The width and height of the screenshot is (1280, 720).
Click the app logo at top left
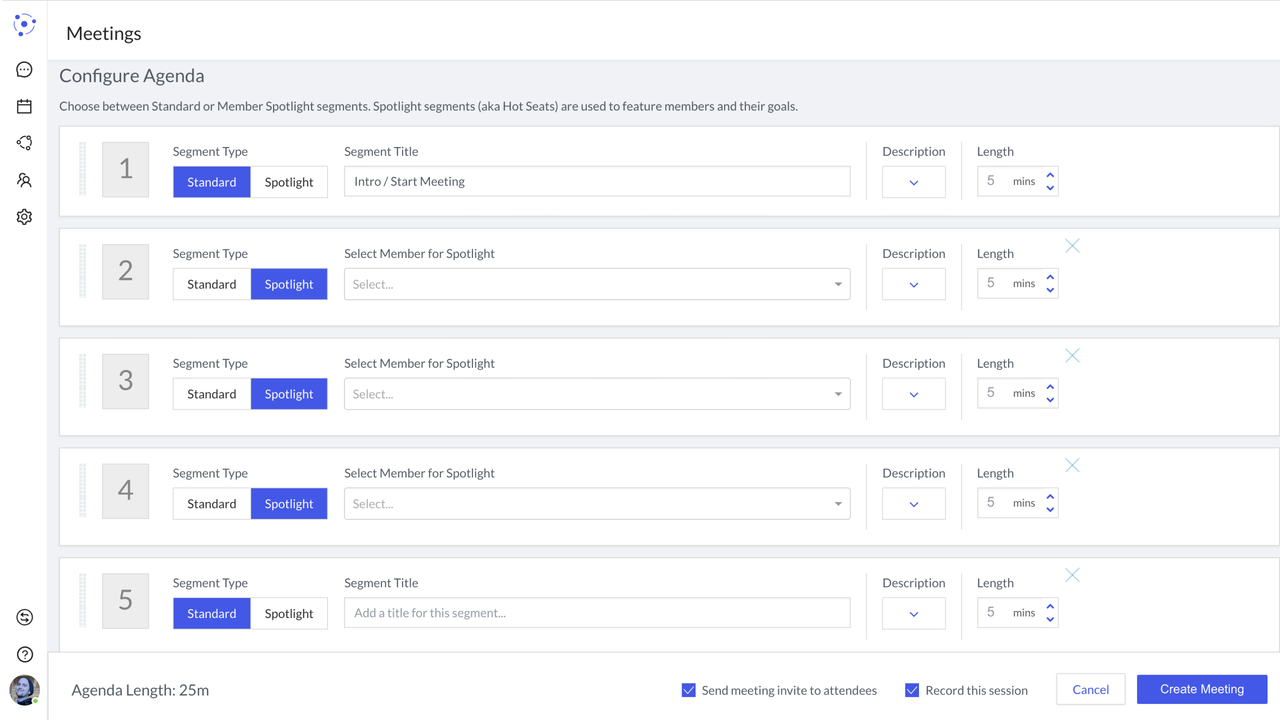24,25
